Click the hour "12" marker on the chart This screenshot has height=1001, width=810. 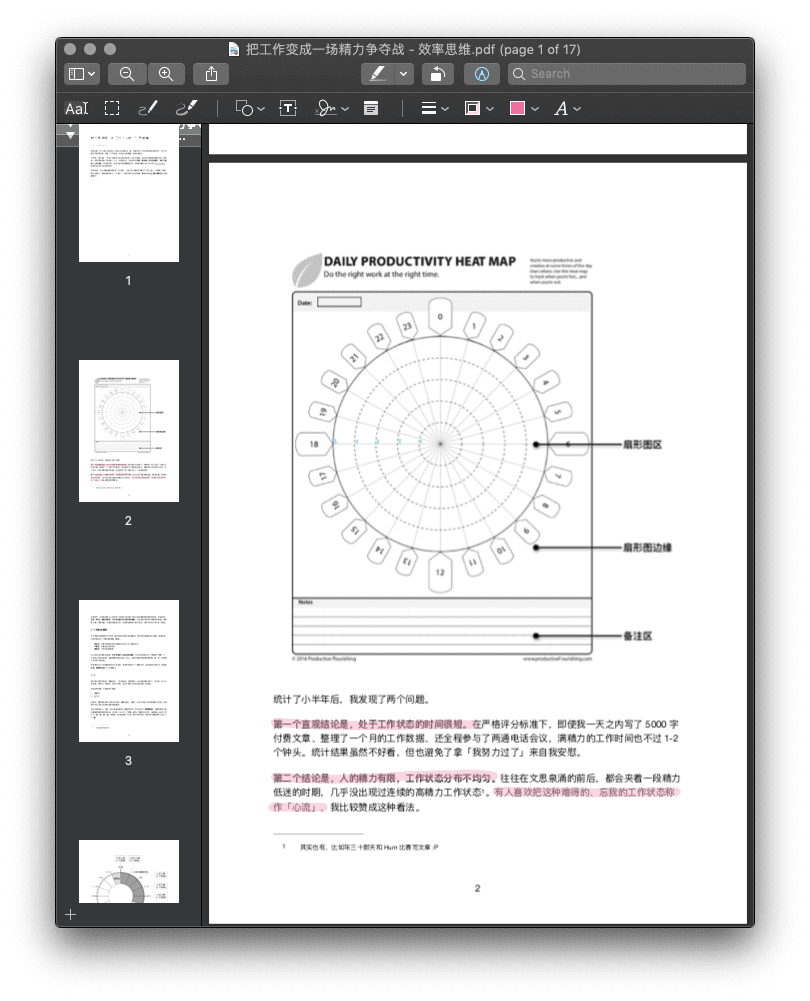tap(440, 572)
